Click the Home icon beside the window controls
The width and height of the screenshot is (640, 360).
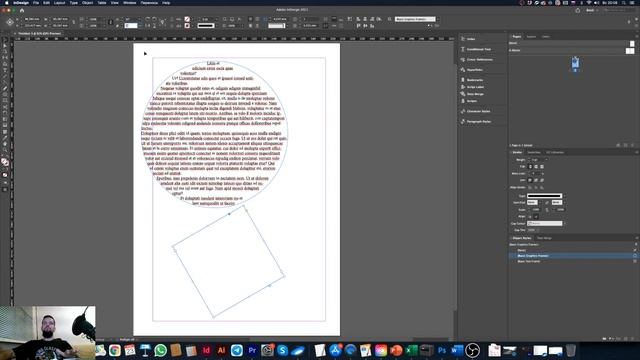coord(22,10)
